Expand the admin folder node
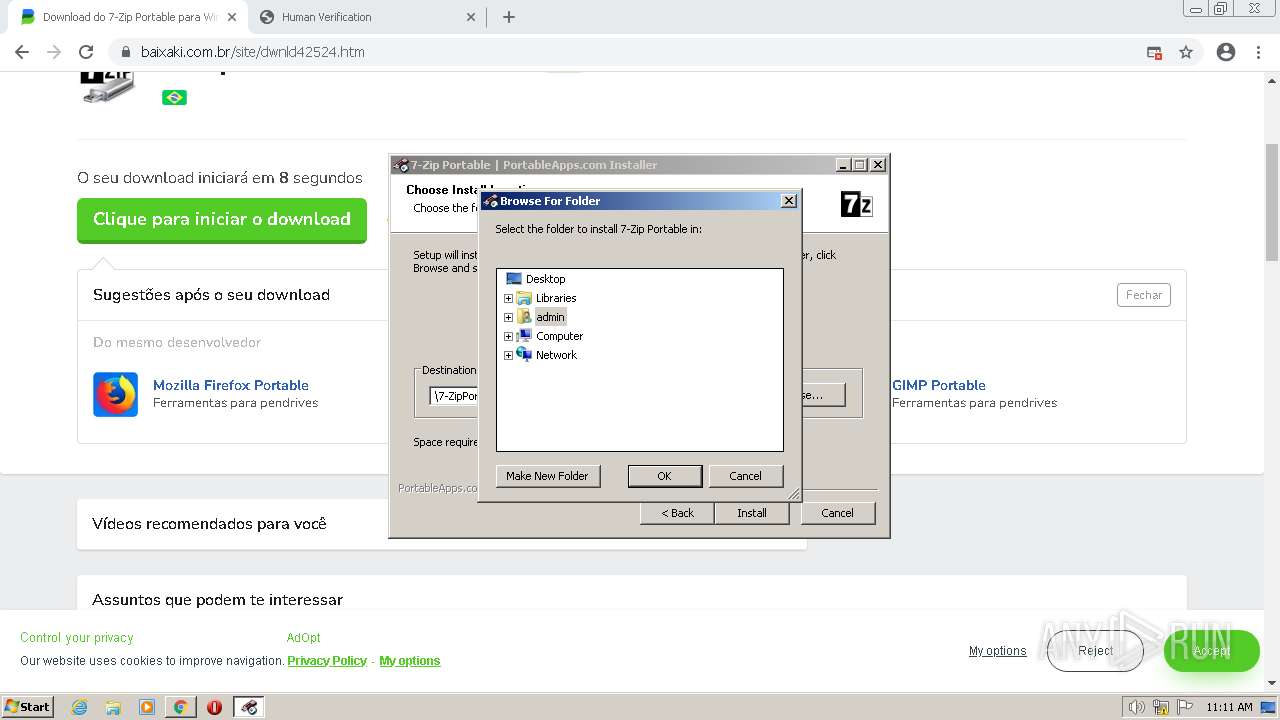 point(508,317)
